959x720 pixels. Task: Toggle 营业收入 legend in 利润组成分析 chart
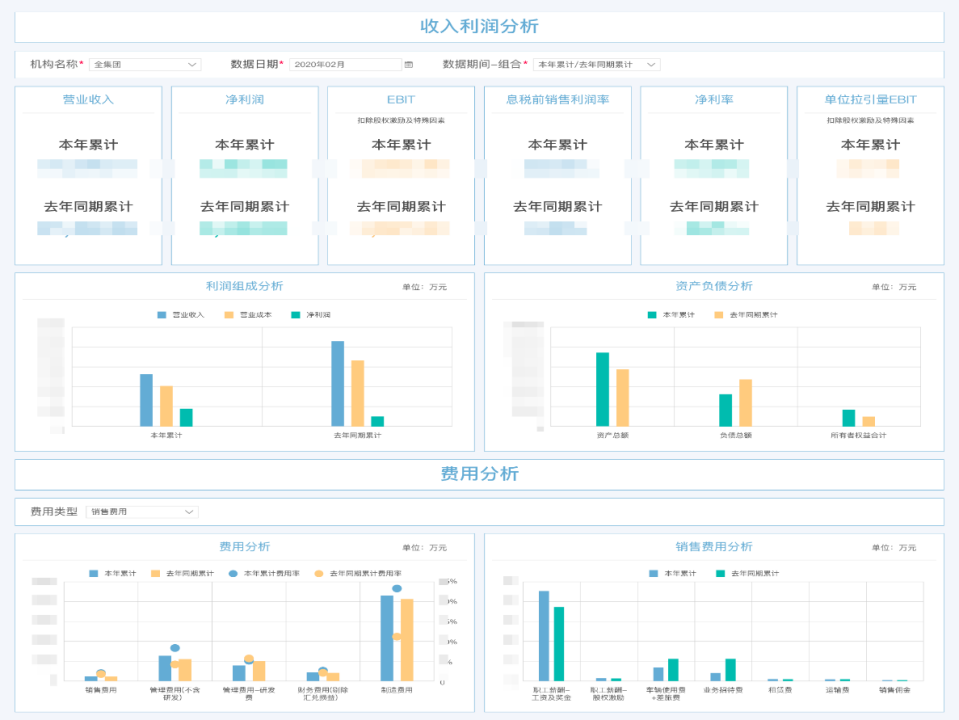pos(162,315)
